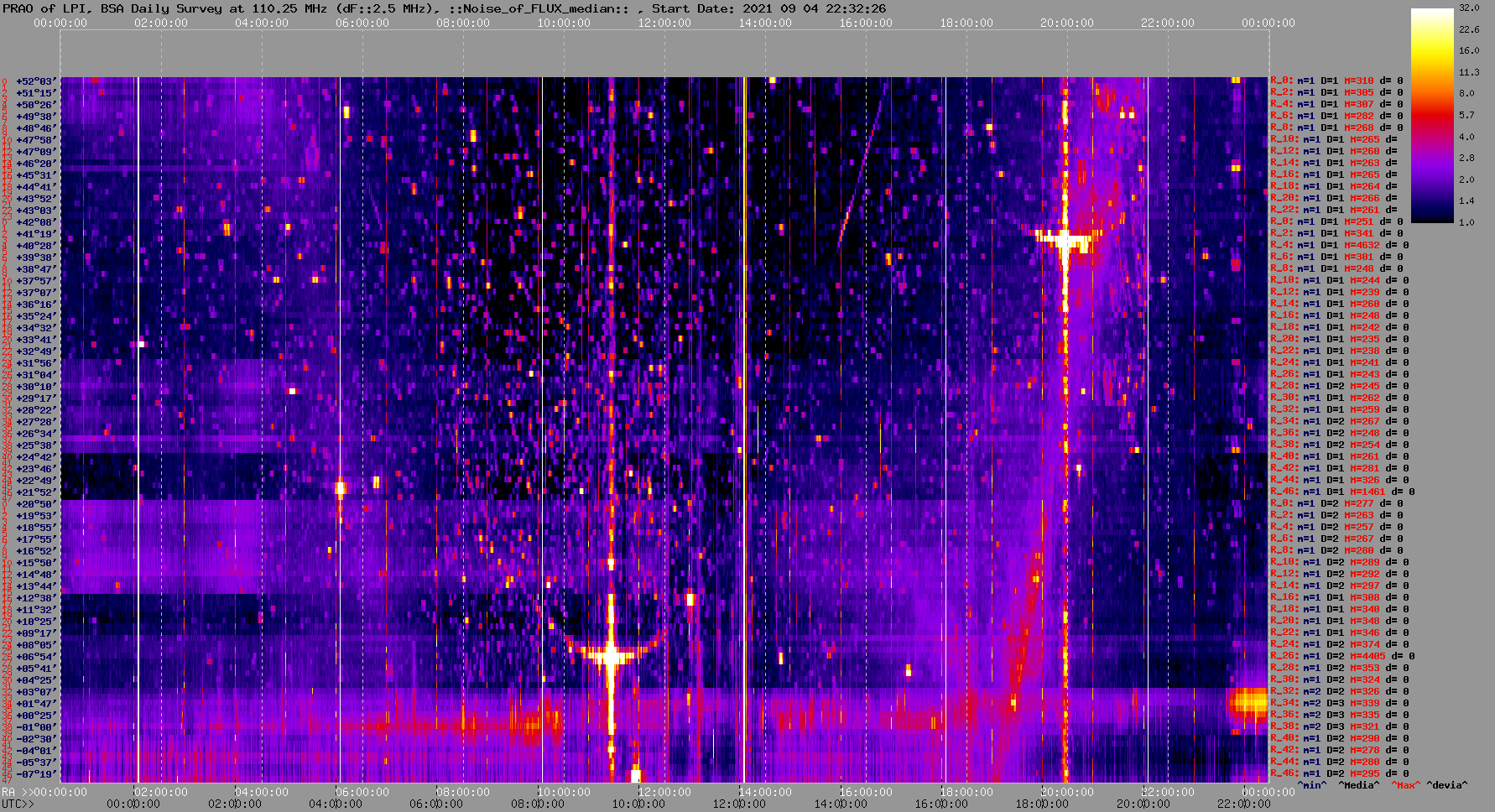This screenshot has width=1495, height=812.
Task: Click the bright cross-shaped source near +40°28'
Action: coord(1065,240)
